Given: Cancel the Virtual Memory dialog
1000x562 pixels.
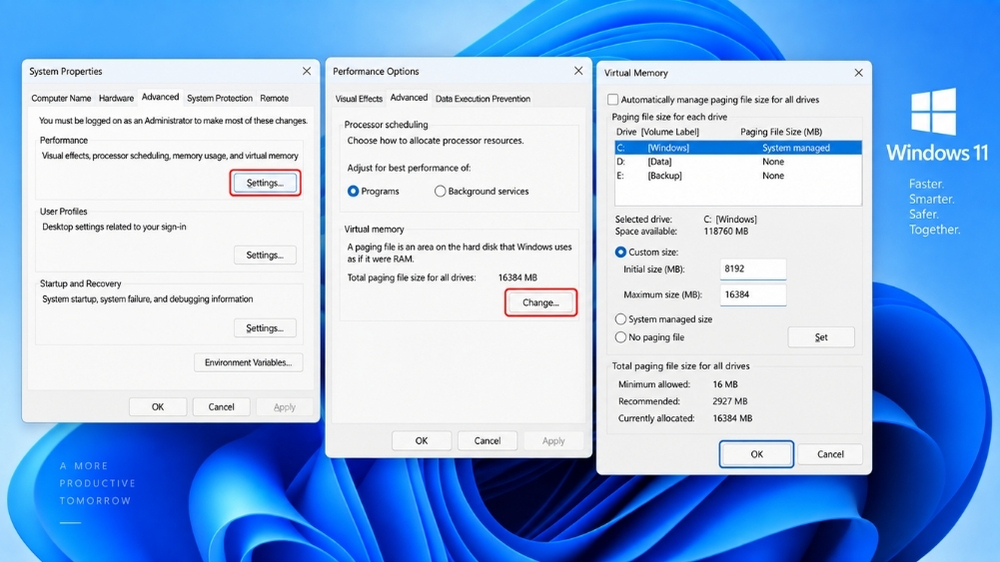Looking at the screenshot, I should (x=830, y=454).
